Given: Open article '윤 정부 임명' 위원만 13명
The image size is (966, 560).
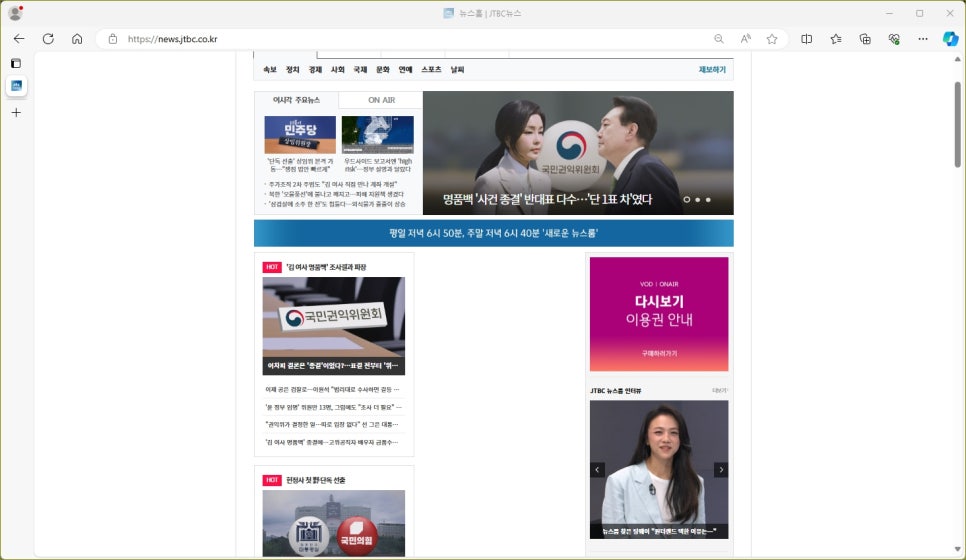Looking at the screenshot, I should click(x=333, y=407).
